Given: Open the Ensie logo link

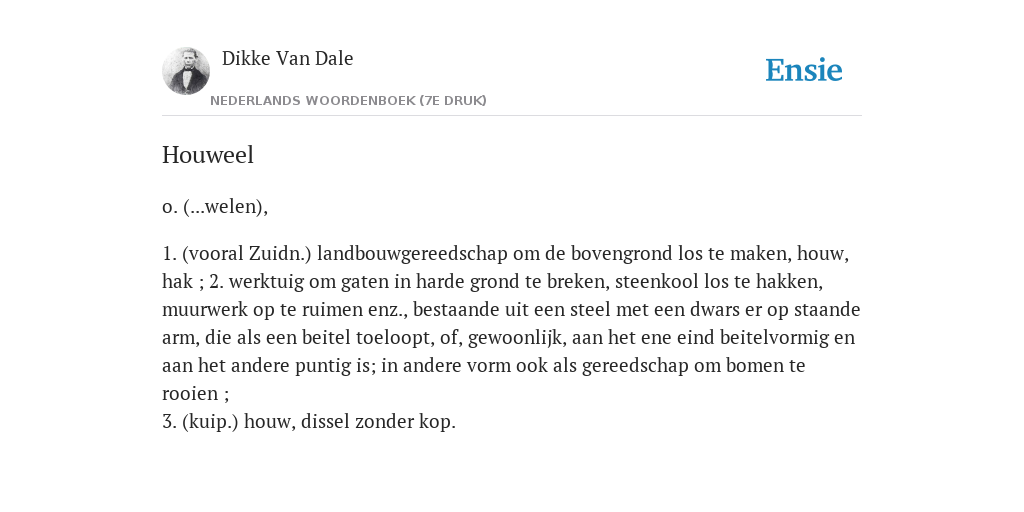Looking at the screenshot, I should tap(804, 70).
